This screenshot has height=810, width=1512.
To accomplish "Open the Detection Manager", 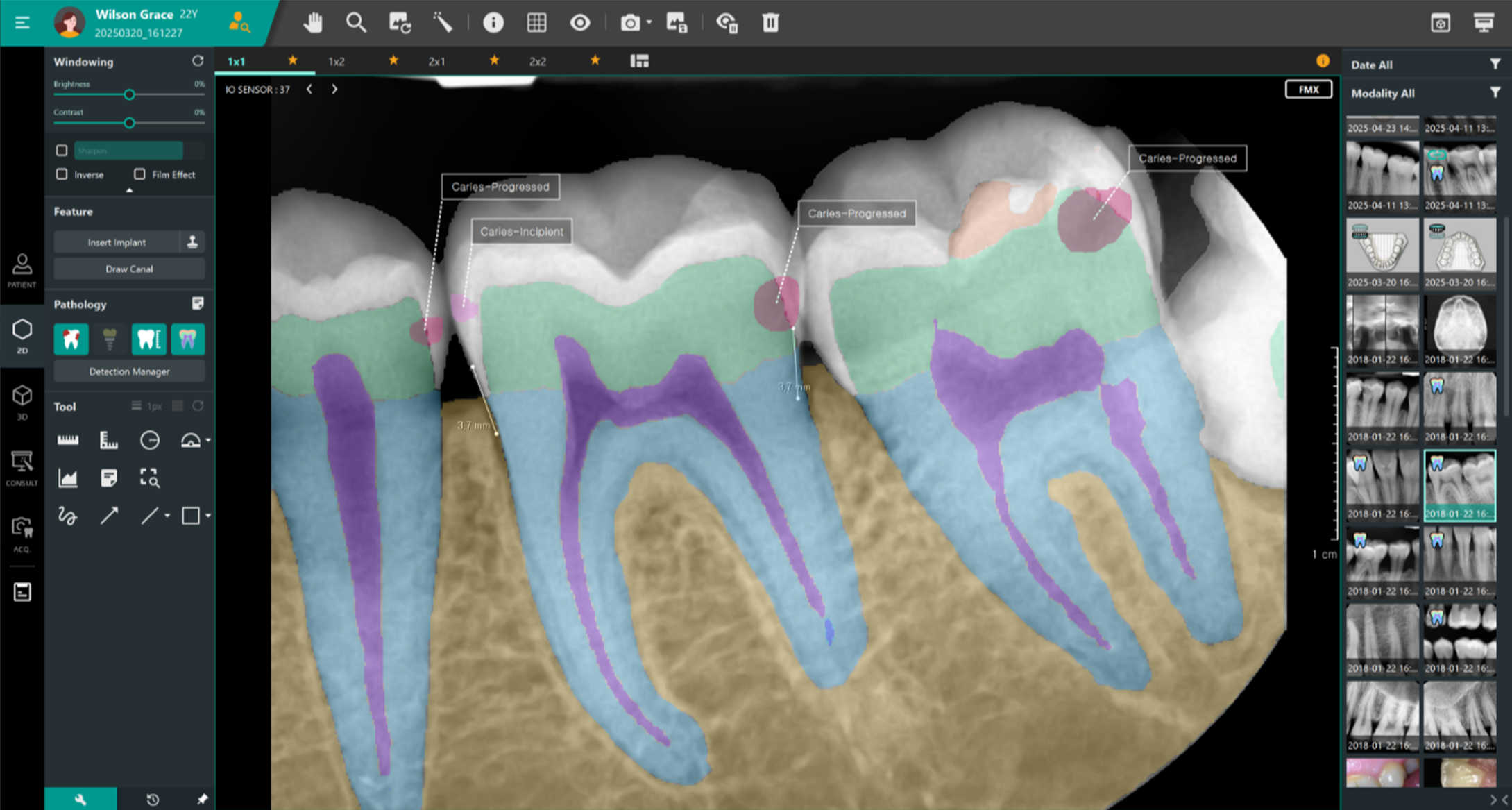I will (129, 371).
